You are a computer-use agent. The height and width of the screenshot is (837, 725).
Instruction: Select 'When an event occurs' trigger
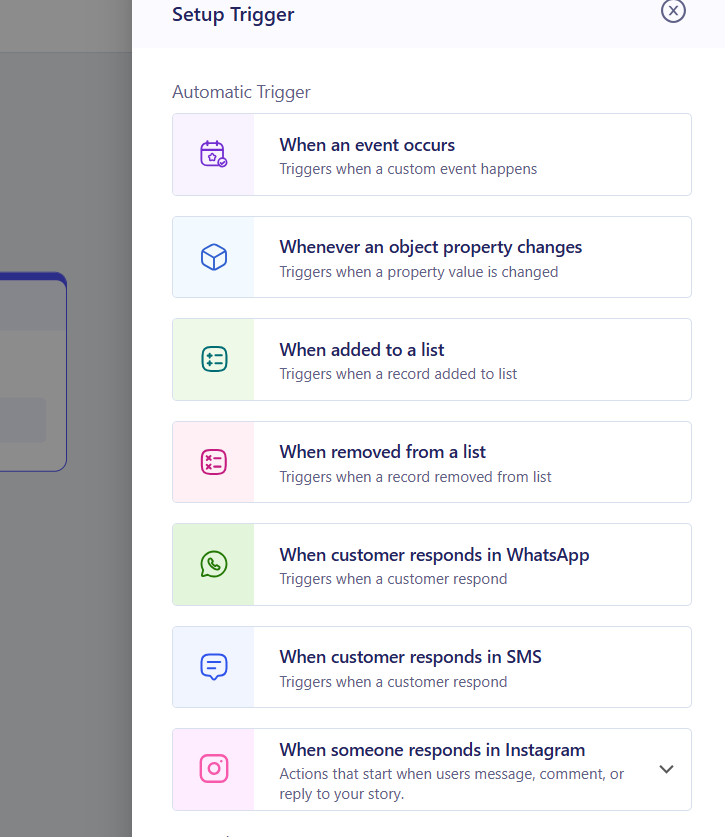click(432, 154)
